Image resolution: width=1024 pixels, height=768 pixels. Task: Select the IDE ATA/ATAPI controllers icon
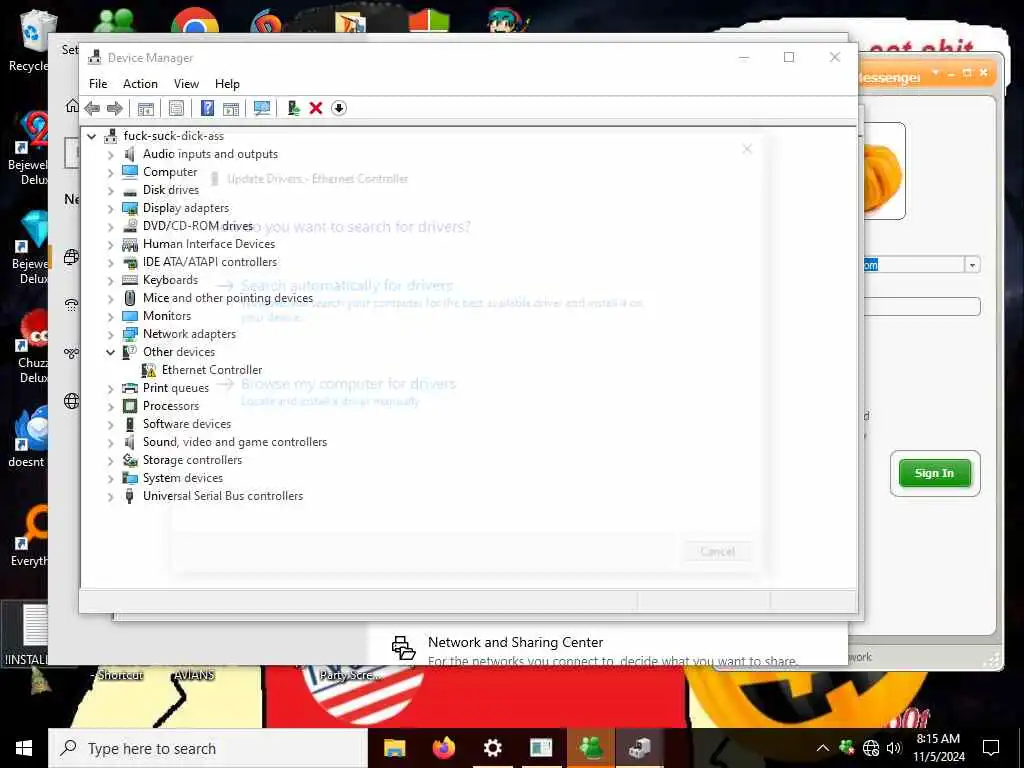click(x=130, y=262)
